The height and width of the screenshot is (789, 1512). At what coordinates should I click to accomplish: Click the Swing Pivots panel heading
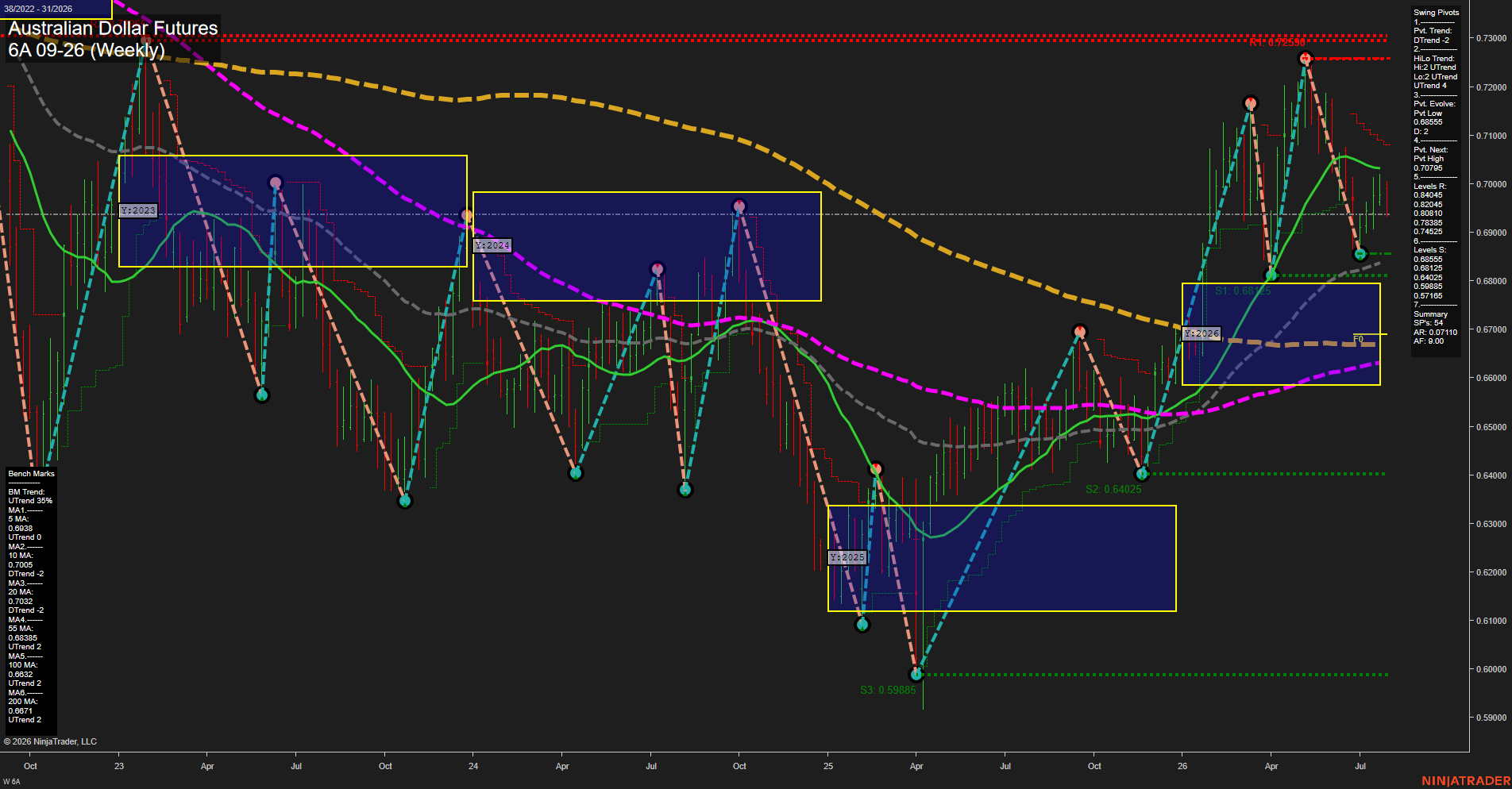[1436, 13]
